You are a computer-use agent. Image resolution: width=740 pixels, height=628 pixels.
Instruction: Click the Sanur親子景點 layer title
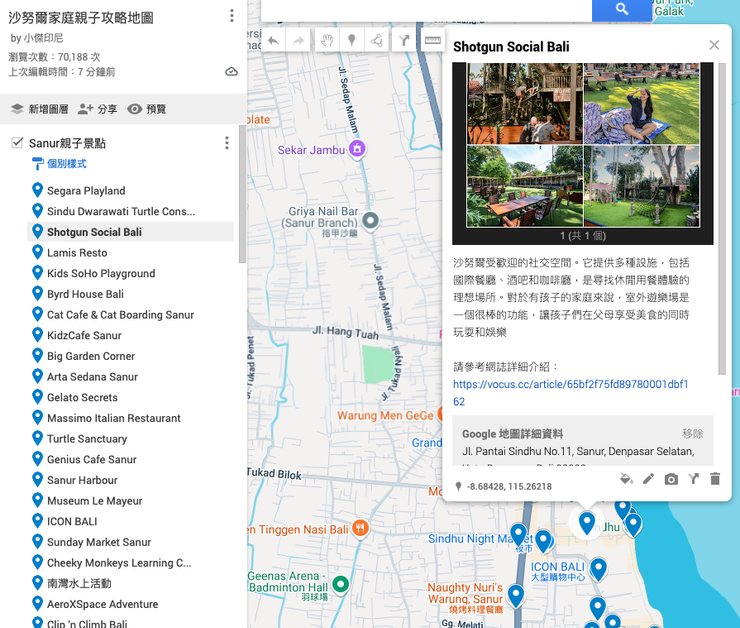tap(67, 143)
